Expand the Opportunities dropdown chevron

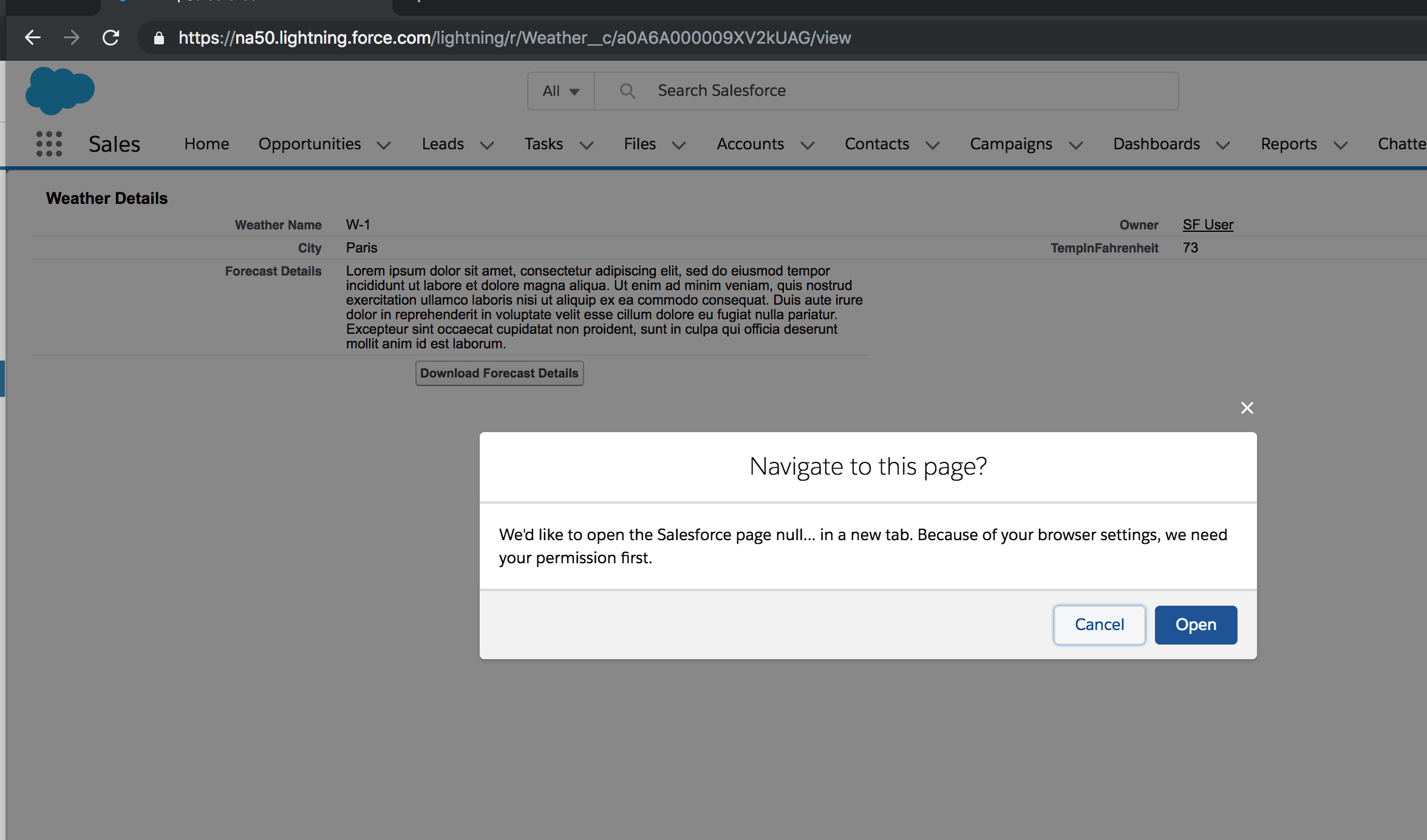384,145
